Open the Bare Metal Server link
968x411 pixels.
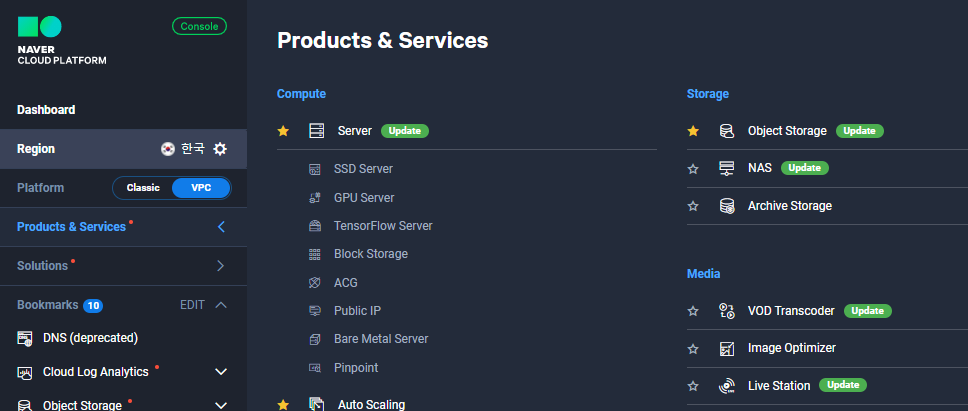pos(381,339)
